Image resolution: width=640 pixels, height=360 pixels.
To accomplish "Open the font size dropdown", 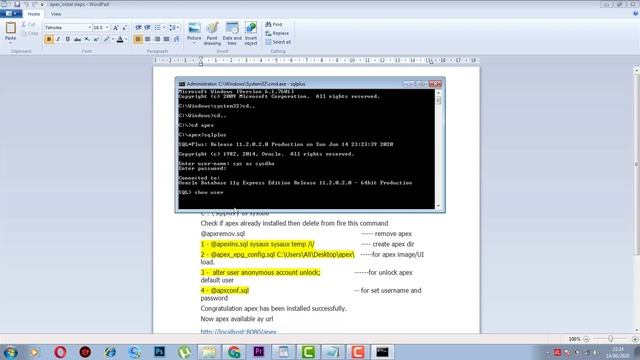I will (x=107, y=28).
